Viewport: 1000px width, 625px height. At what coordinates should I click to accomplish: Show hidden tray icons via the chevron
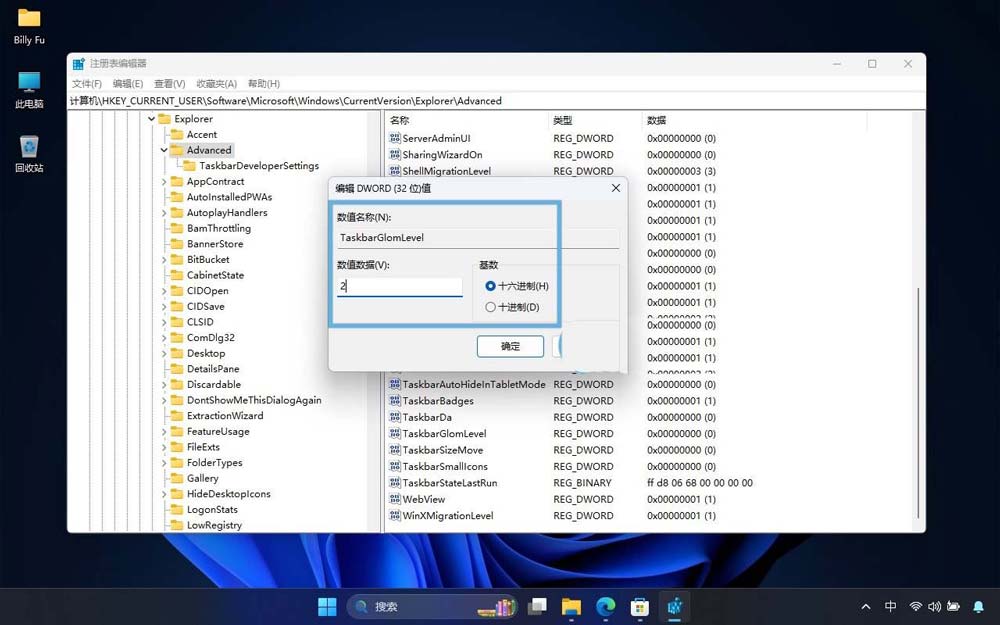(866, 606)
